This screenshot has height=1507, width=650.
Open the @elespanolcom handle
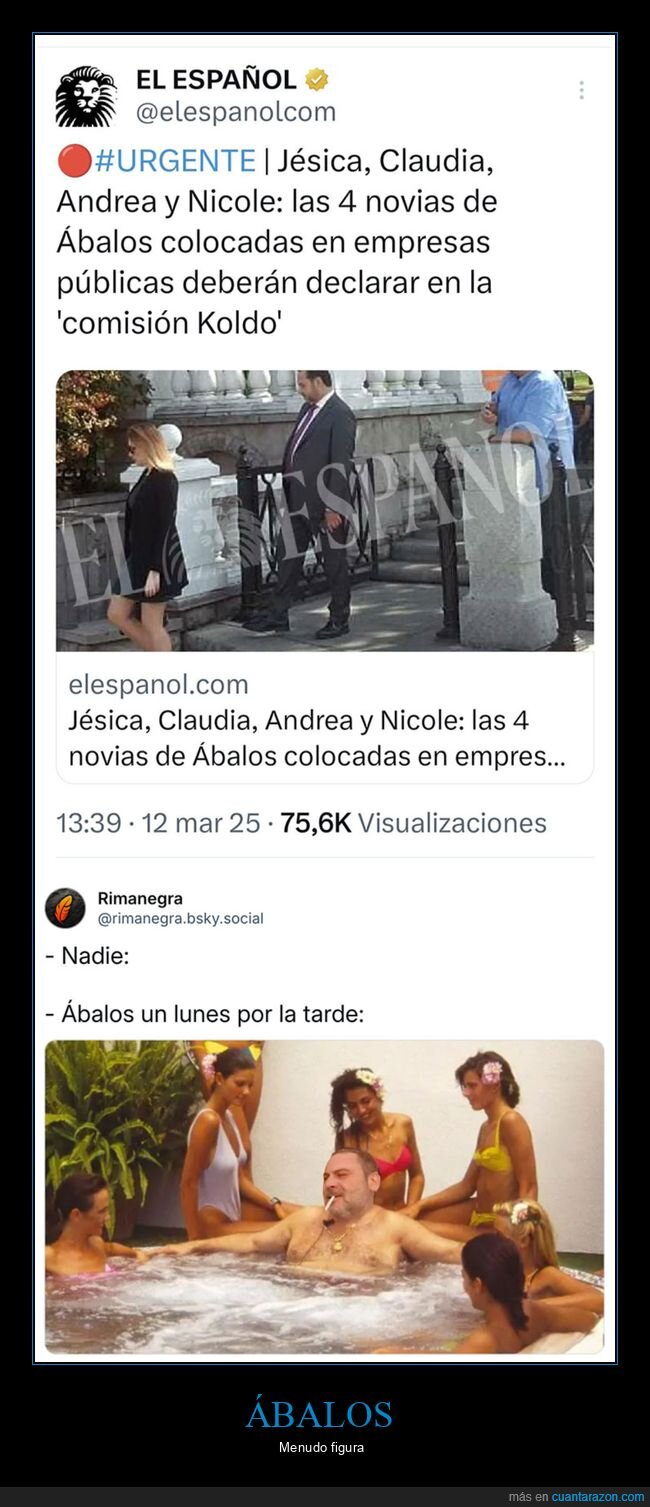coord(236,112)
